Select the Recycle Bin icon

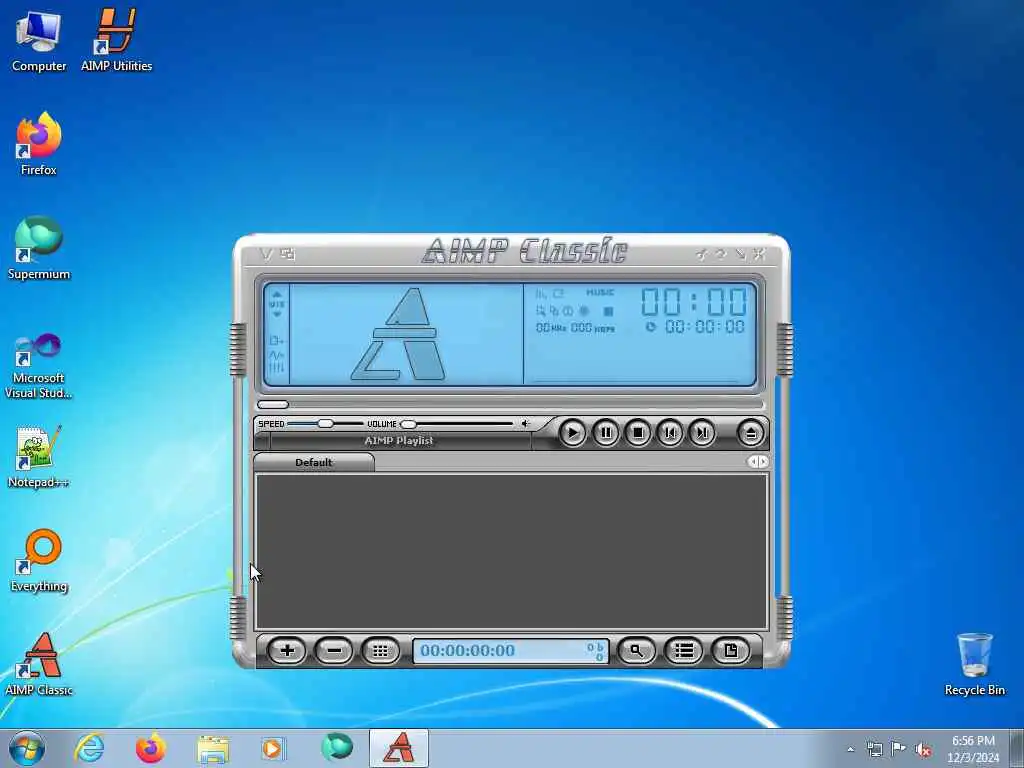tap(974, 664)
